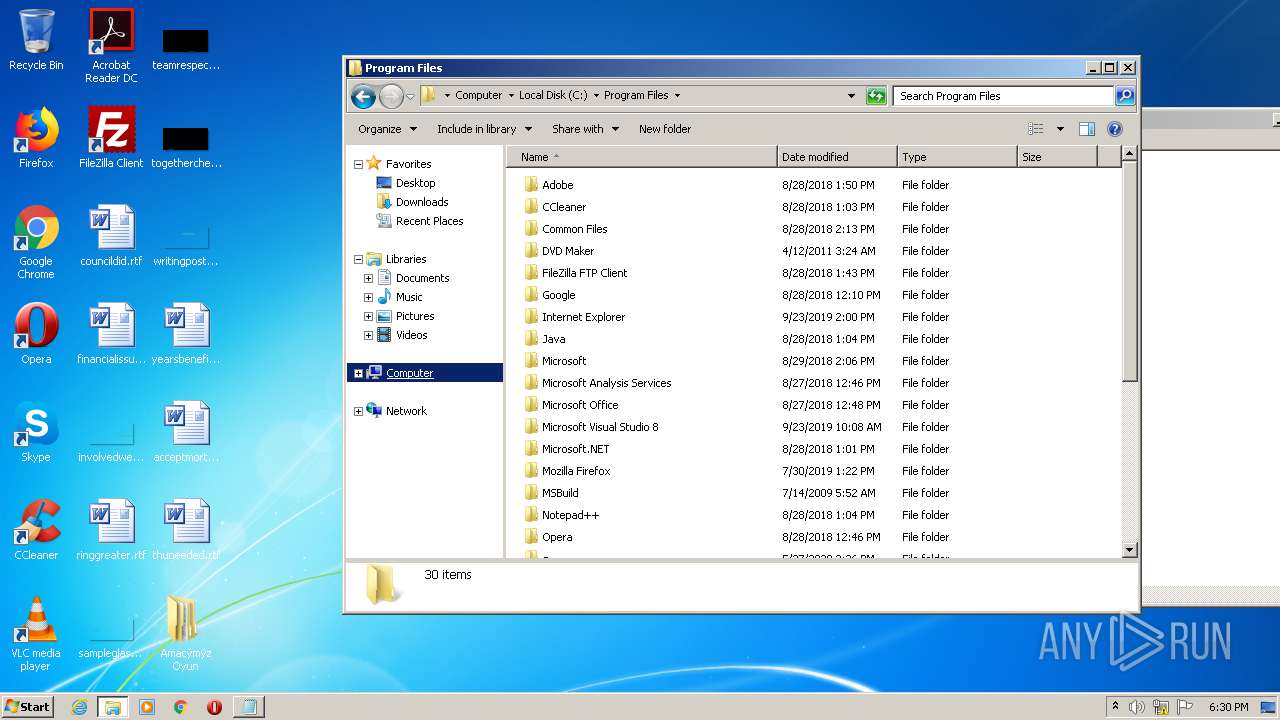Expand the Music library node
The height and width of the screenshot is (720, 1280).
[x=368, y=298]
